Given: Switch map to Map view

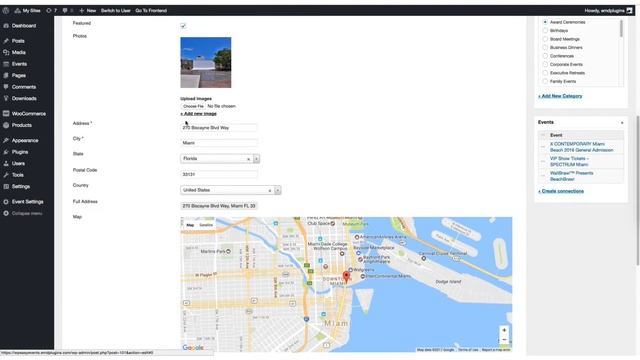Looking at the screenshot, I should tap(190, 225).
